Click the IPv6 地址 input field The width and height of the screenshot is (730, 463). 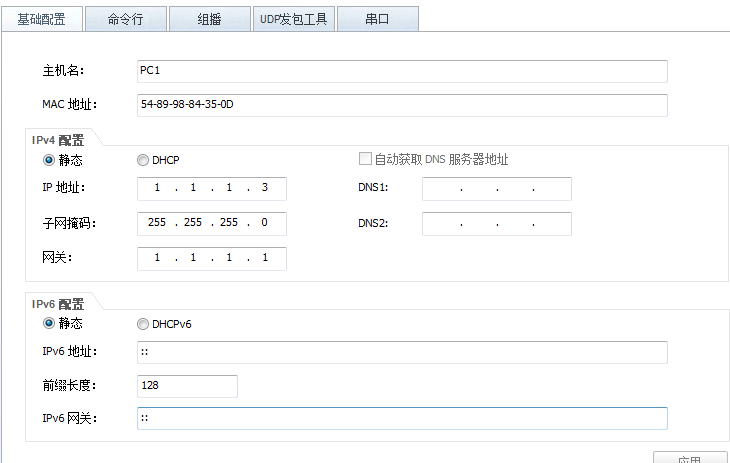402,352
